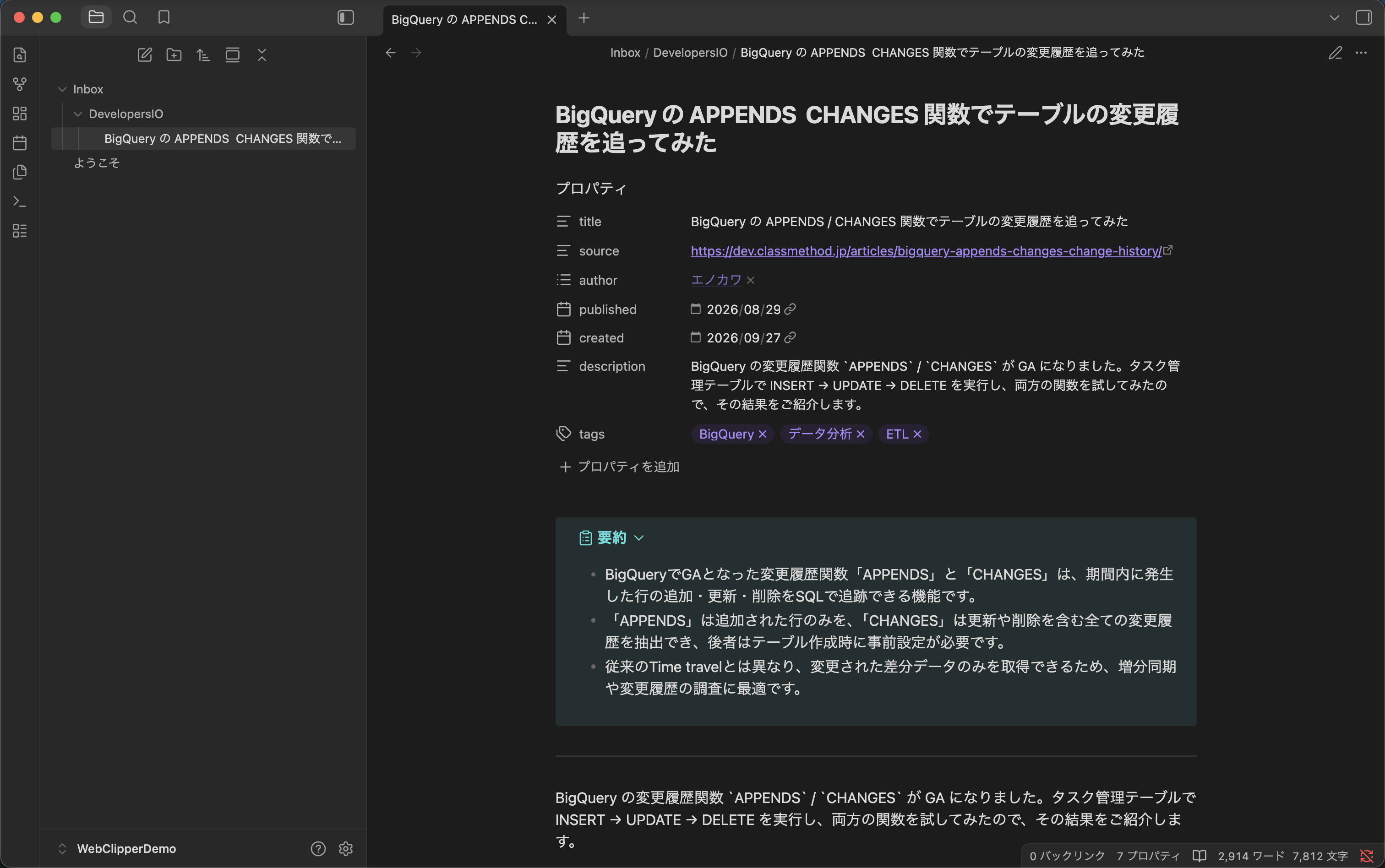Switch to editing view with pencil icon
The width and height of the screenshot is (1385, 868).
pyautogui.click(x=1336, y=53)
